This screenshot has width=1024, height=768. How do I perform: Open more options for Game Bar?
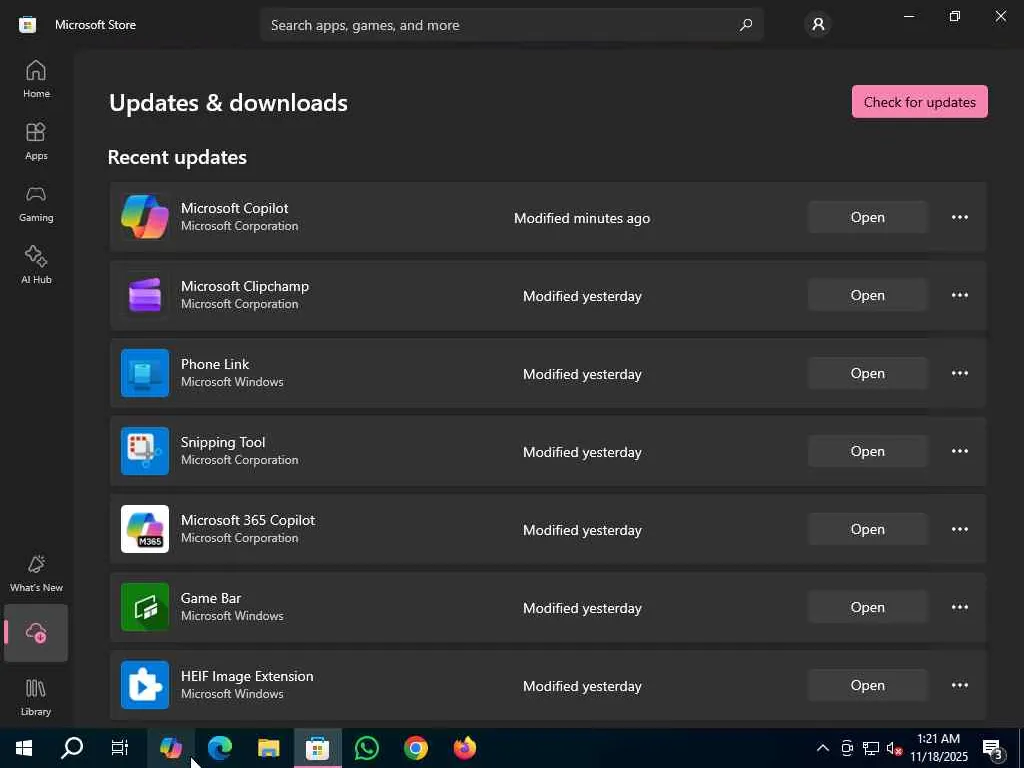959,607
